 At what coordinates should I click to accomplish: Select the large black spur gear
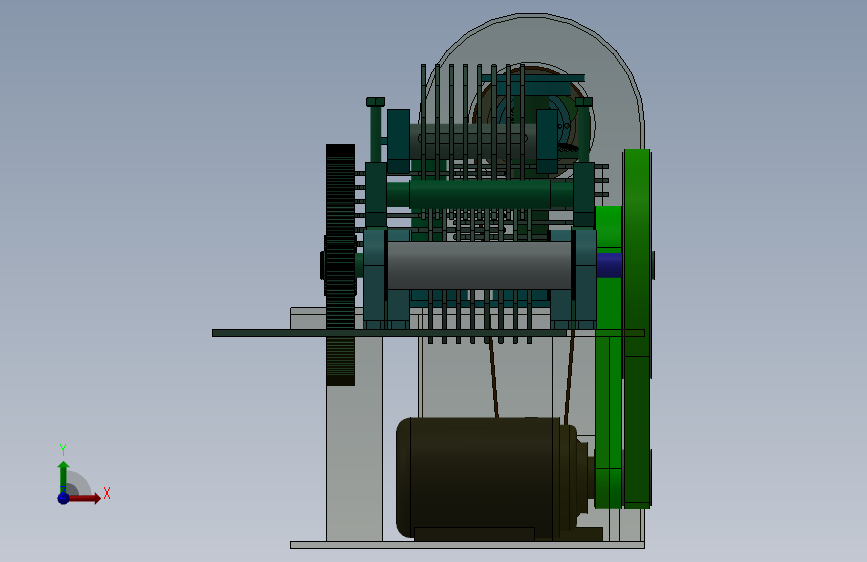(340, 264)
